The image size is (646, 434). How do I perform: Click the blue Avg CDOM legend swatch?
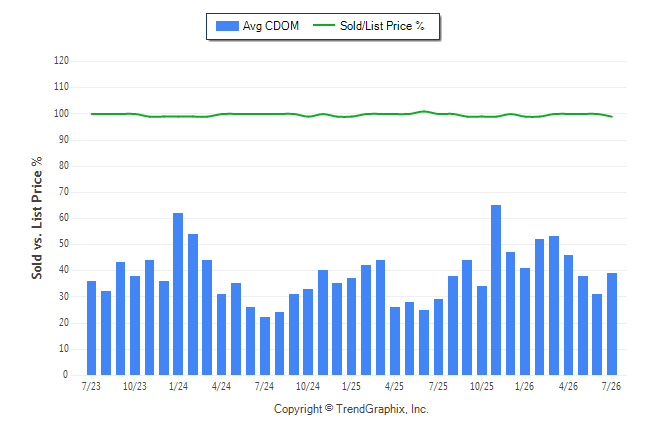[227, 26]
